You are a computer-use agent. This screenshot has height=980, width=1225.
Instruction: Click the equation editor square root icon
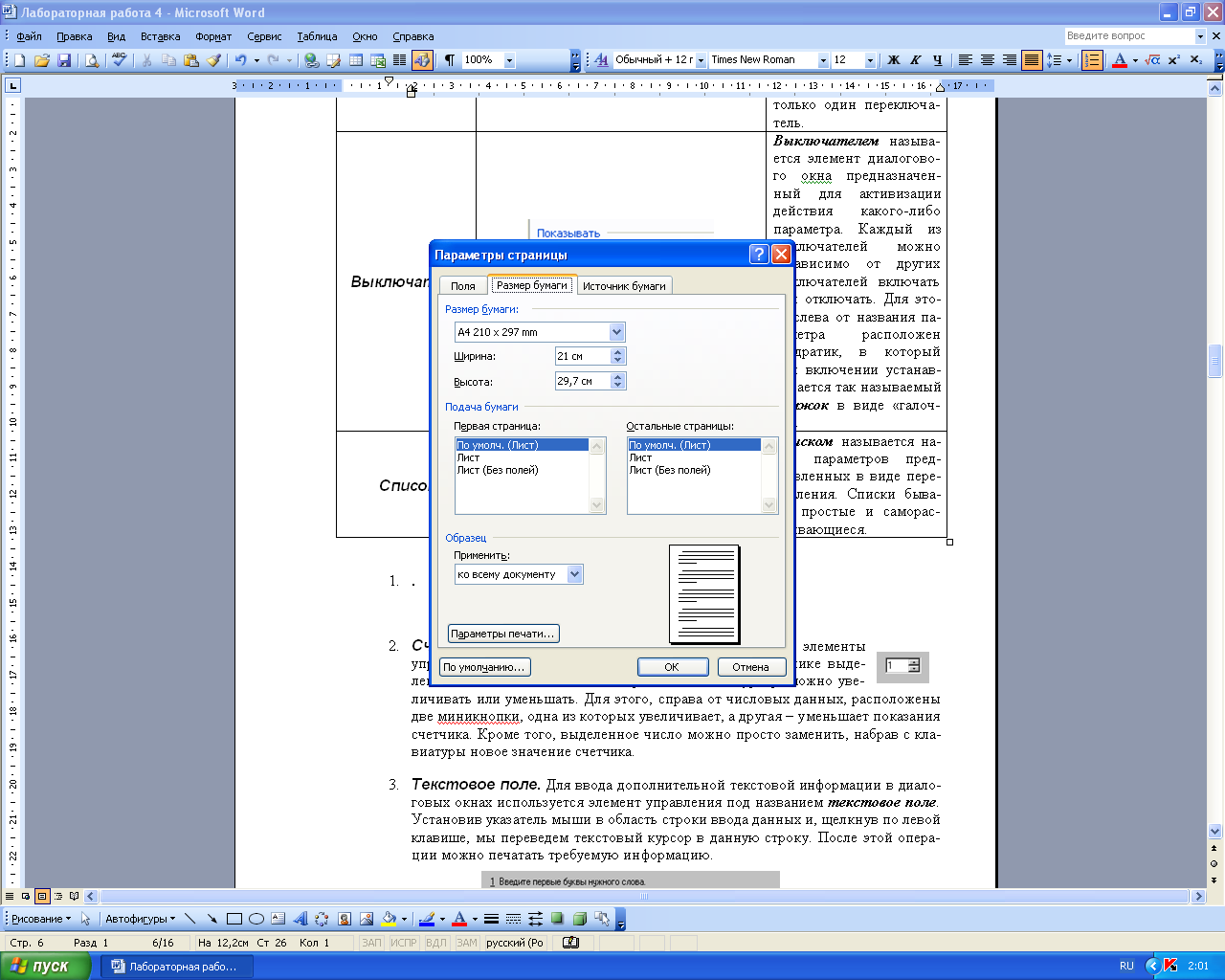(x=1152, y=60)
